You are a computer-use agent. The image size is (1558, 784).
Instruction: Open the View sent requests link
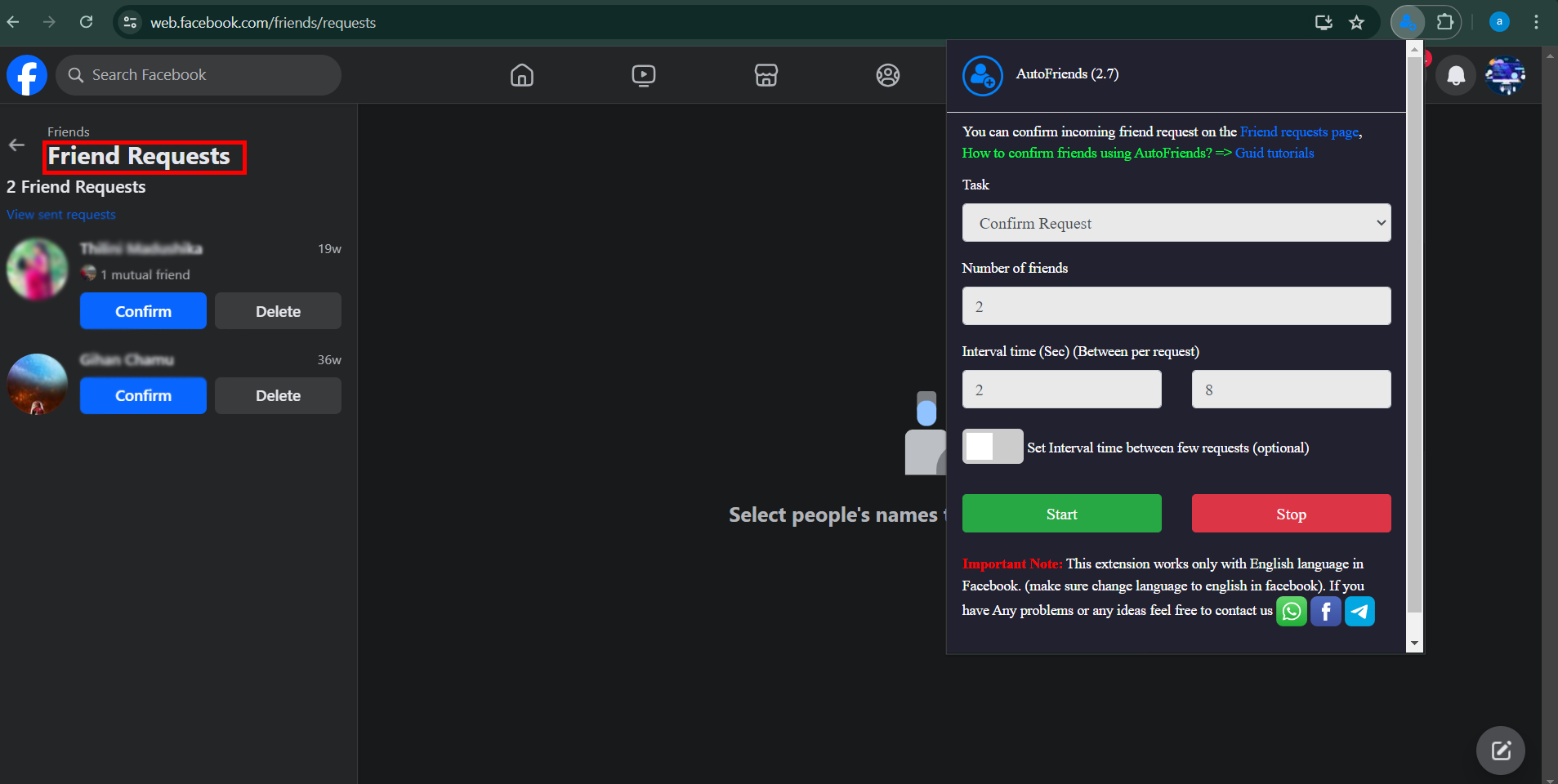[60, 214]
